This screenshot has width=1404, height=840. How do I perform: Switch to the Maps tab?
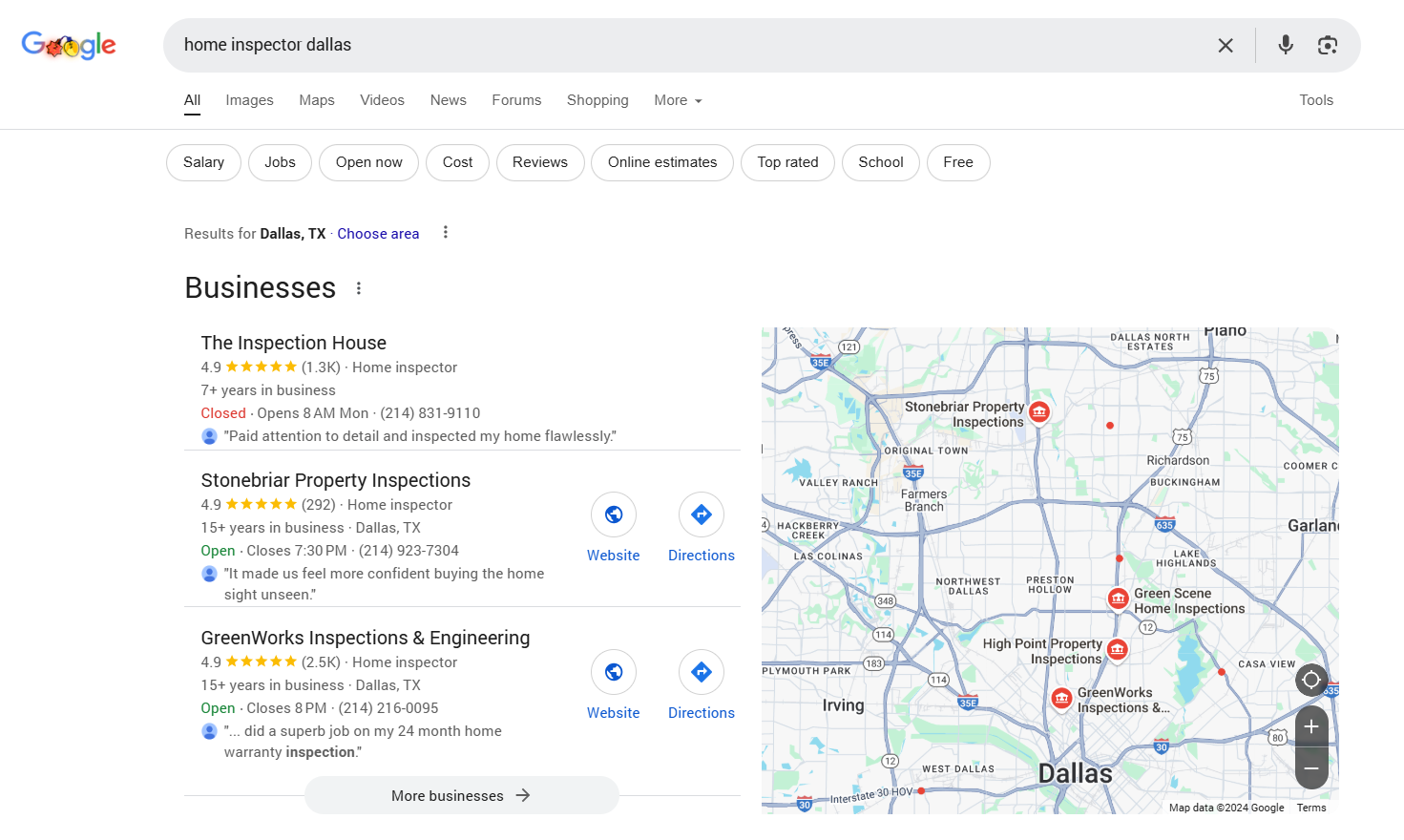[317, 100]
